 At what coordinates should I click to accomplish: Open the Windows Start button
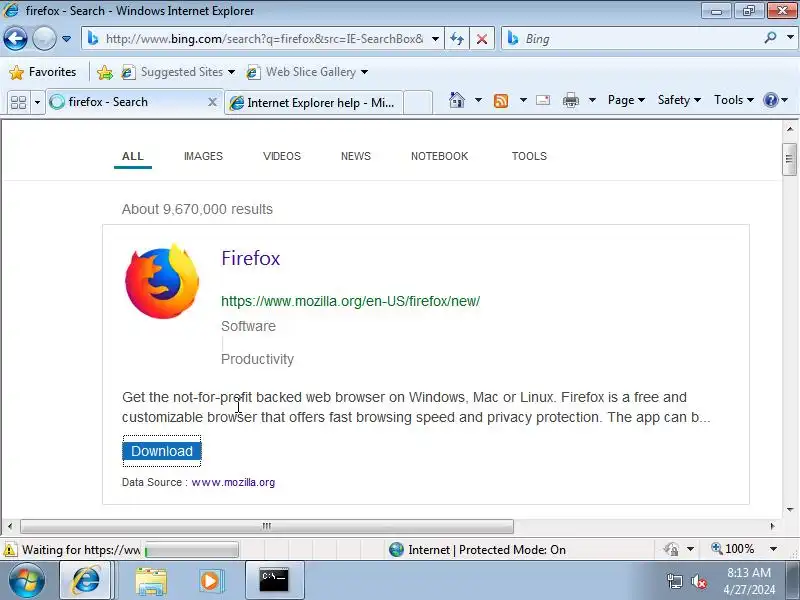click(x=27, y=580)
